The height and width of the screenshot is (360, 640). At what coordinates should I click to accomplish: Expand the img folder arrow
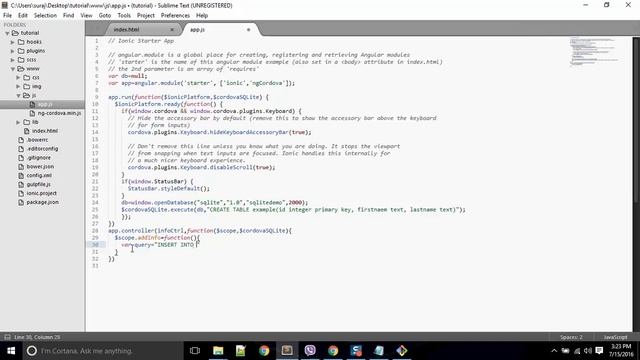point(18,87)
